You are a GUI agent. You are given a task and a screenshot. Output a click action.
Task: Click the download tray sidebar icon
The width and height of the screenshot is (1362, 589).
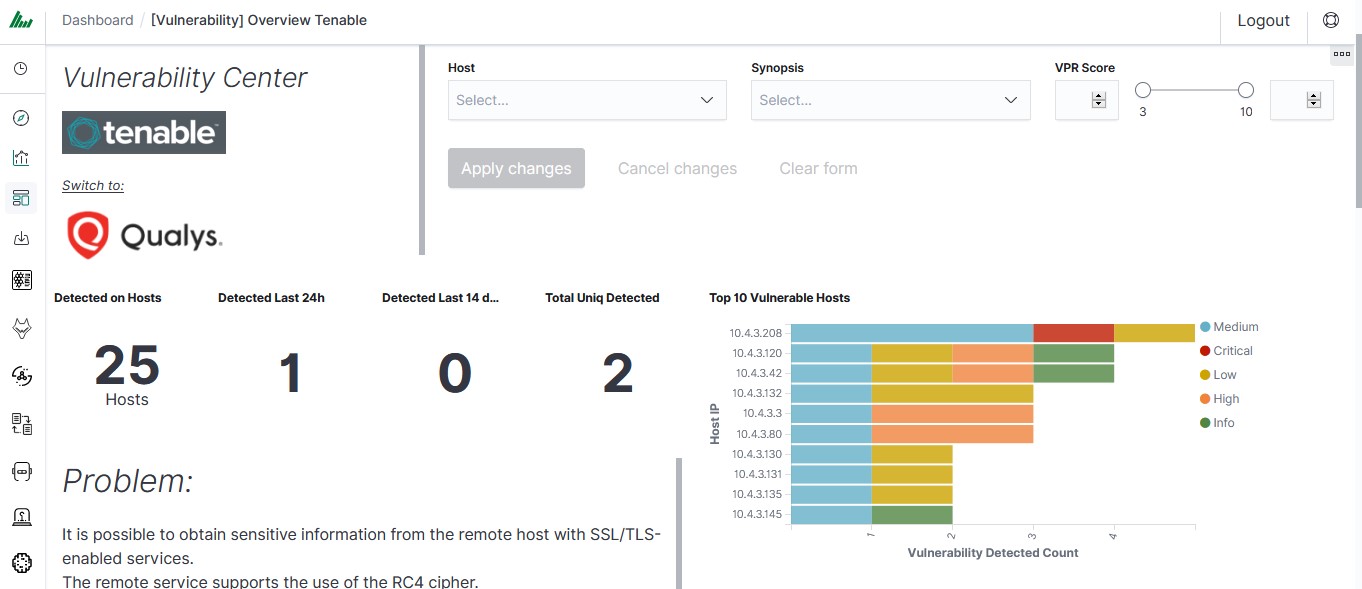coord(21,238)
